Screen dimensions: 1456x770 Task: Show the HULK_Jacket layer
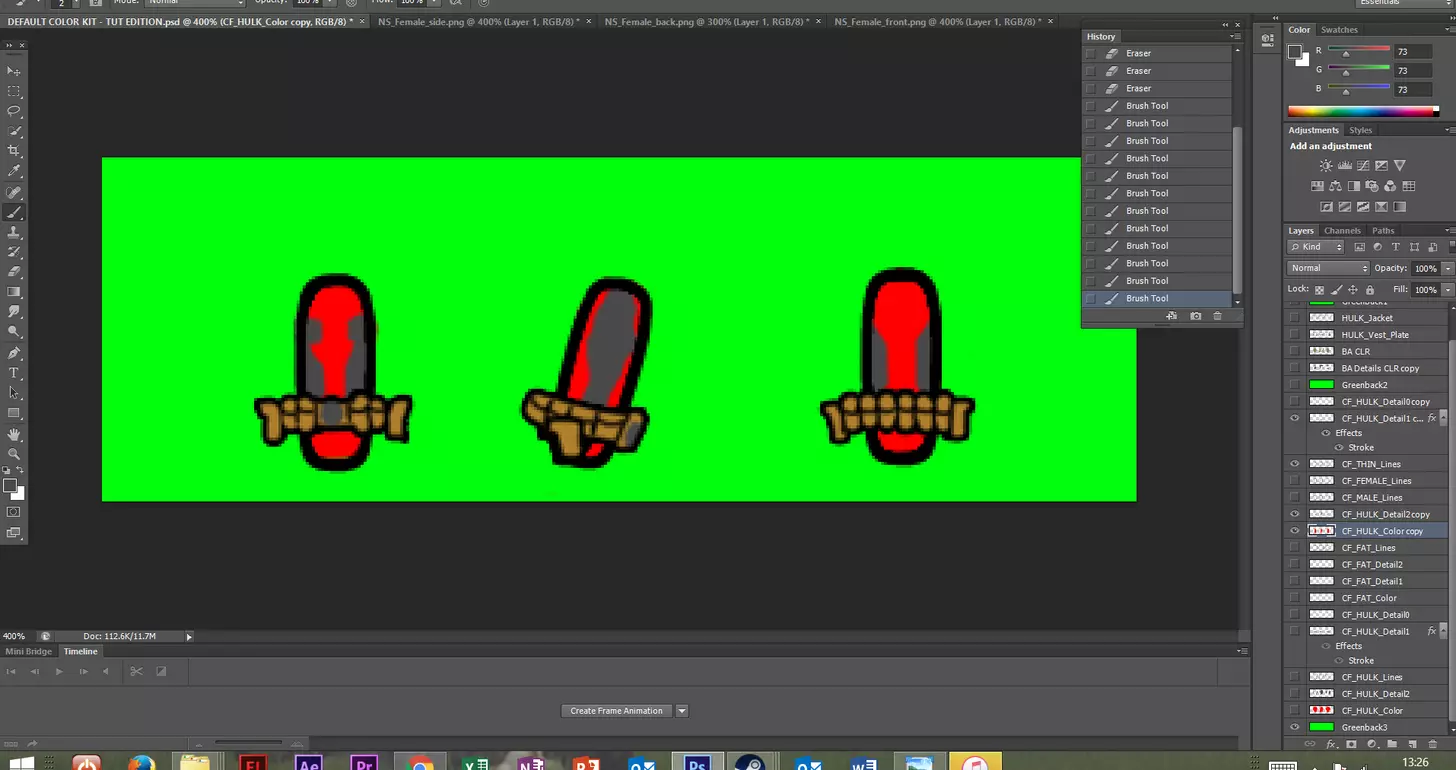[1295, 318]
